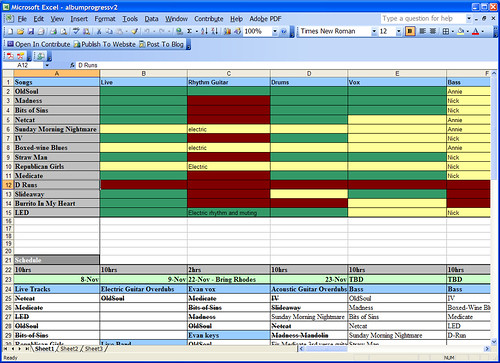The image size is (500, 363).
Task: Click the Open folder icon
Action: pos(20,31)
